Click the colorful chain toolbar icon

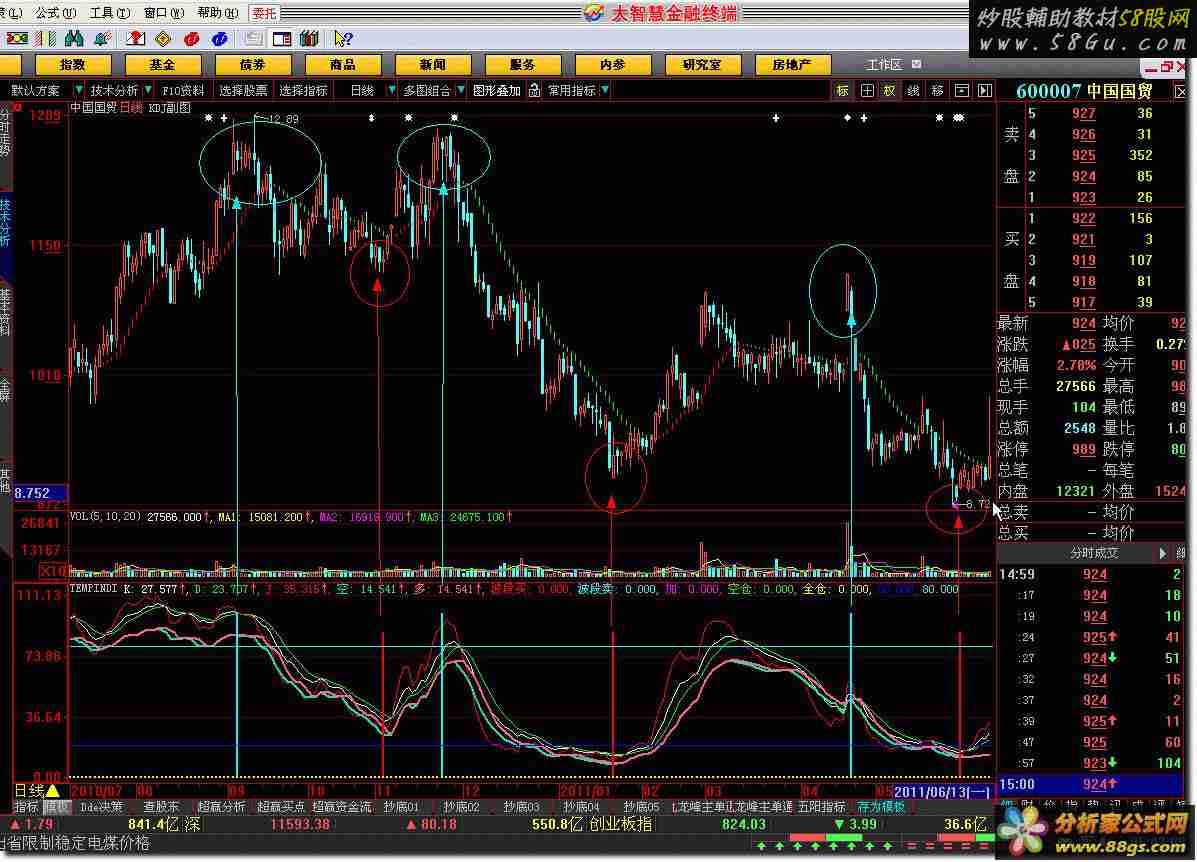click(x=17, y=38)
